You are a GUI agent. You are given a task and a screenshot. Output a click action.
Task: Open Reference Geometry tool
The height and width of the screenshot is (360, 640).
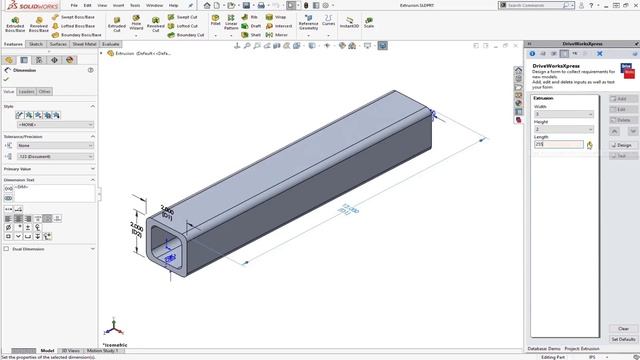click(x=309, y=23)
